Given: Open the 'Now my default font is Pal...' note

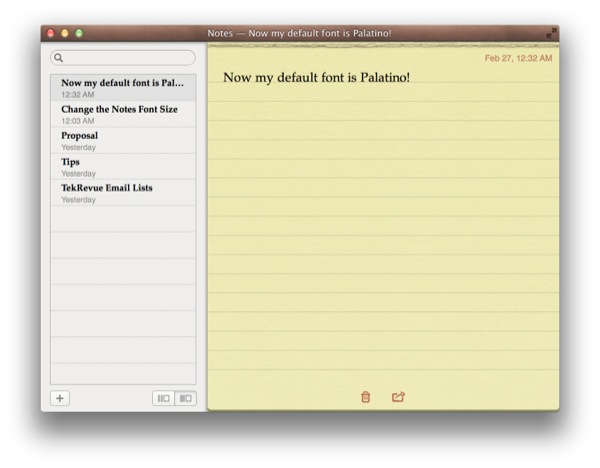Looking at the screenshot, I should pyautogui.click(x=123, y=88).
